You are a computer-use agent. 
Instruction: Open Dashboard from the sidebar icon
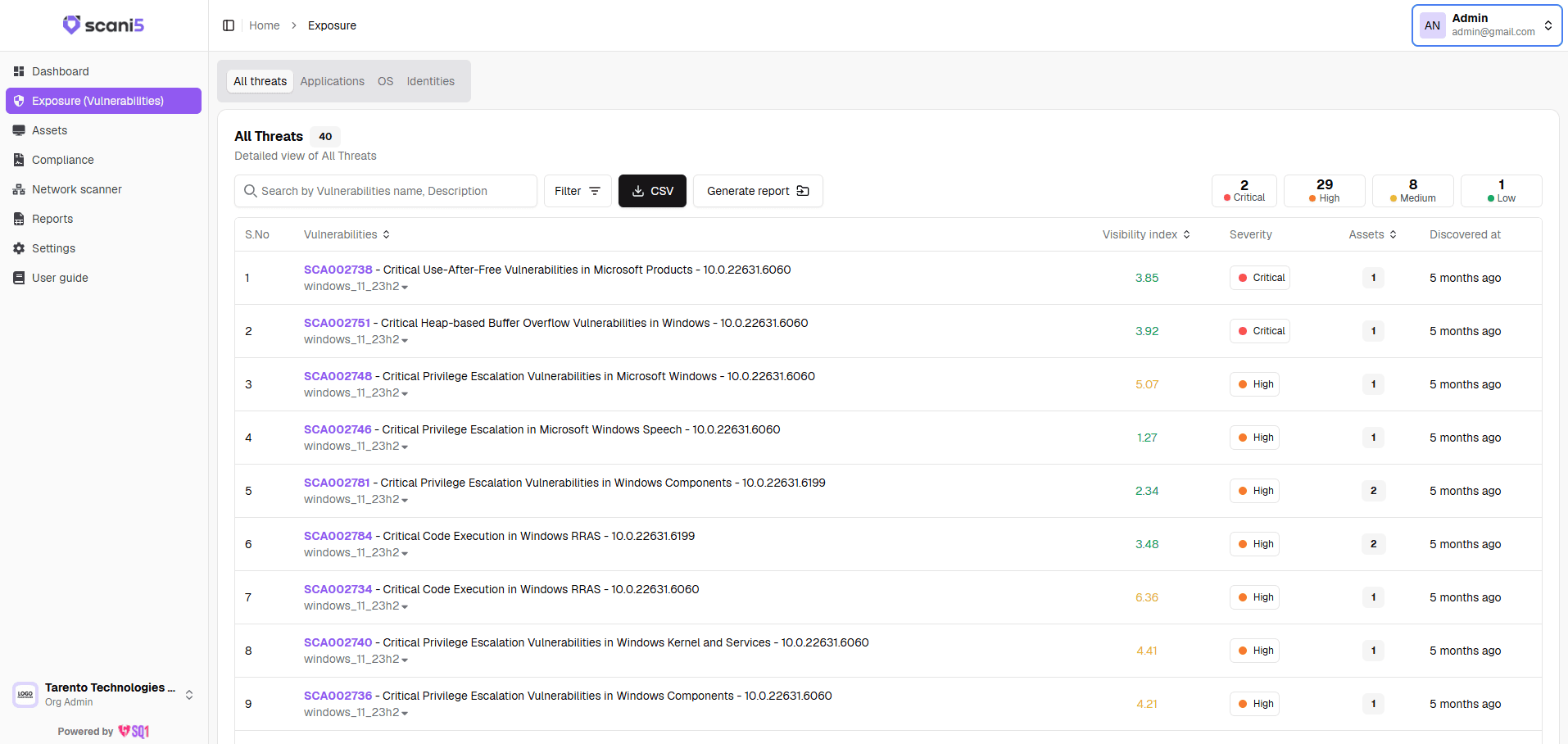click(19, 71)
